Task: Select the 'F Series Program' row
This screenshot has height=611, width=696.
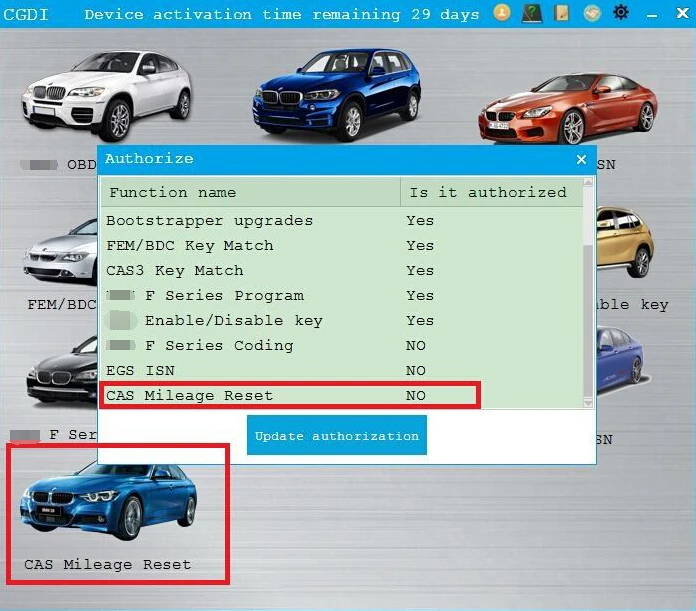Action: pyautogui.click(x=341, y=296)
